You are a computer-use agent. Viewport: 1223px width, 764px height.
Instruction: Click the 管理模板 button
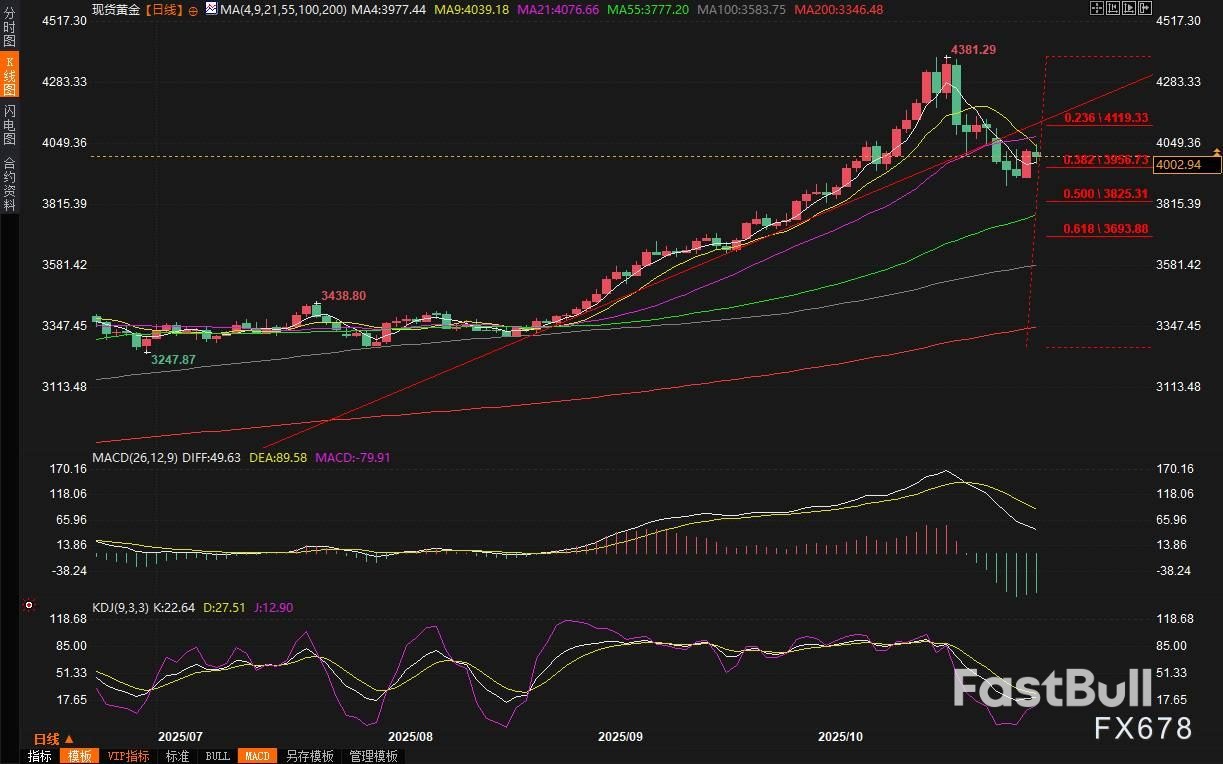click(x=371, y=756)
